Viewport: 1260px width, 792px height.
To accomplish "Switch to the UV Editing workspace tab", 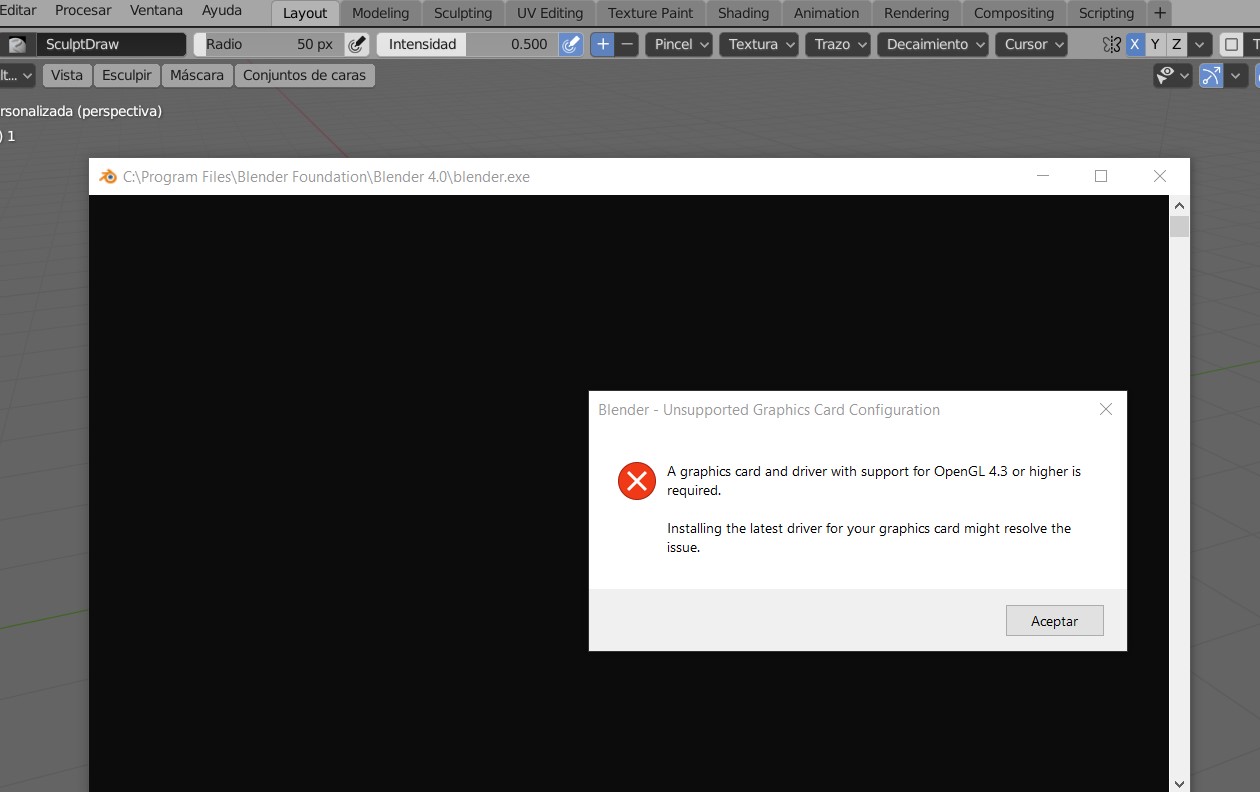I will [x=550, y=13].
